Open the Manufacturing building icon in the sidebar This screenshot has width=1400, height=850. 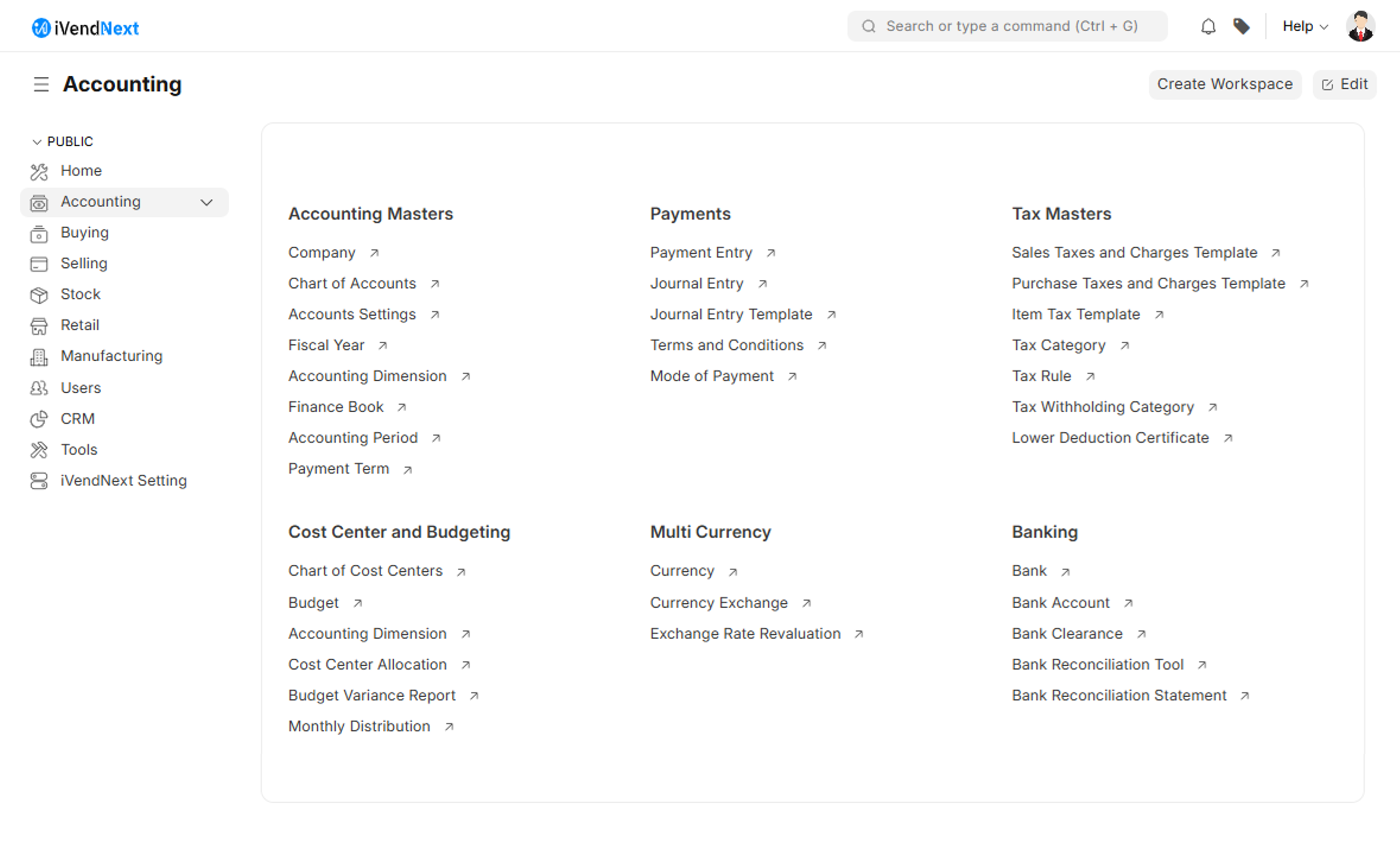click(x=39, y=356)
